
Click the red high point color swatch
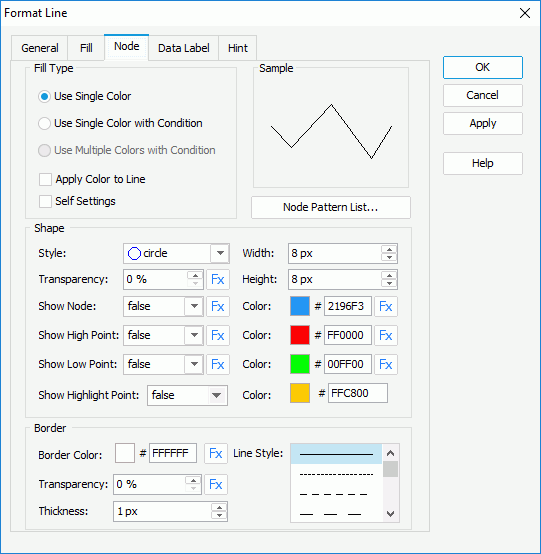click(x=300, y=335)
